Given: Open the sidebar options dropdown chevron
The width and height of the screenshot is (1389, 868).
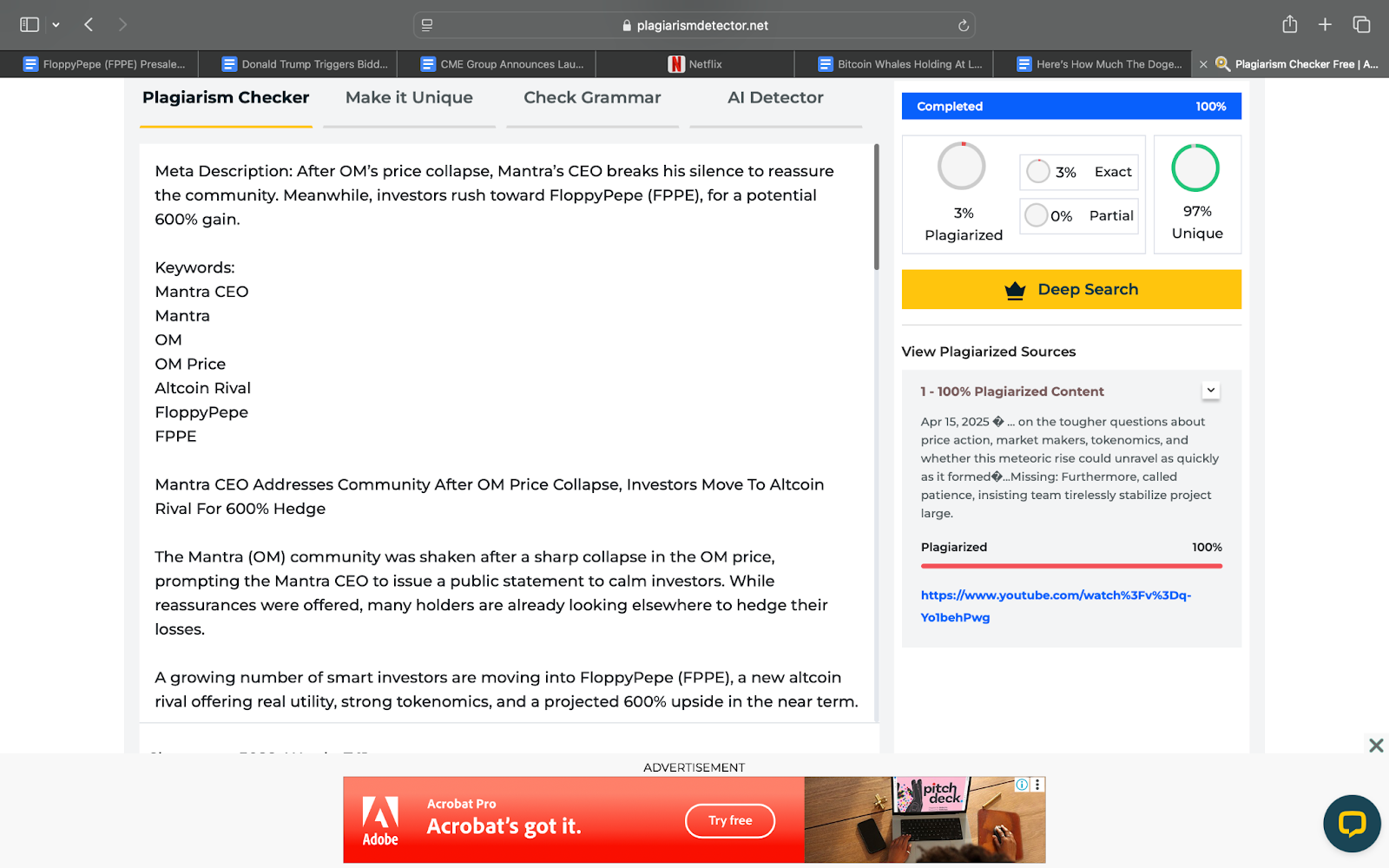Looking at the screenshot, I should [56, 25].
